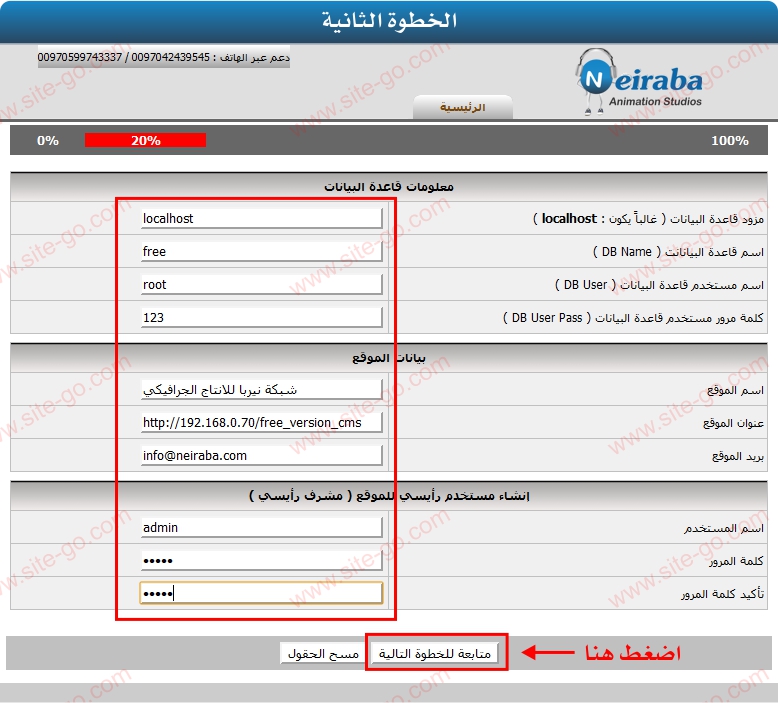Image resolution: width=778 pixels, height=703 pixels.
Task: Click the red اضغط هنا label
Action: 632,653
